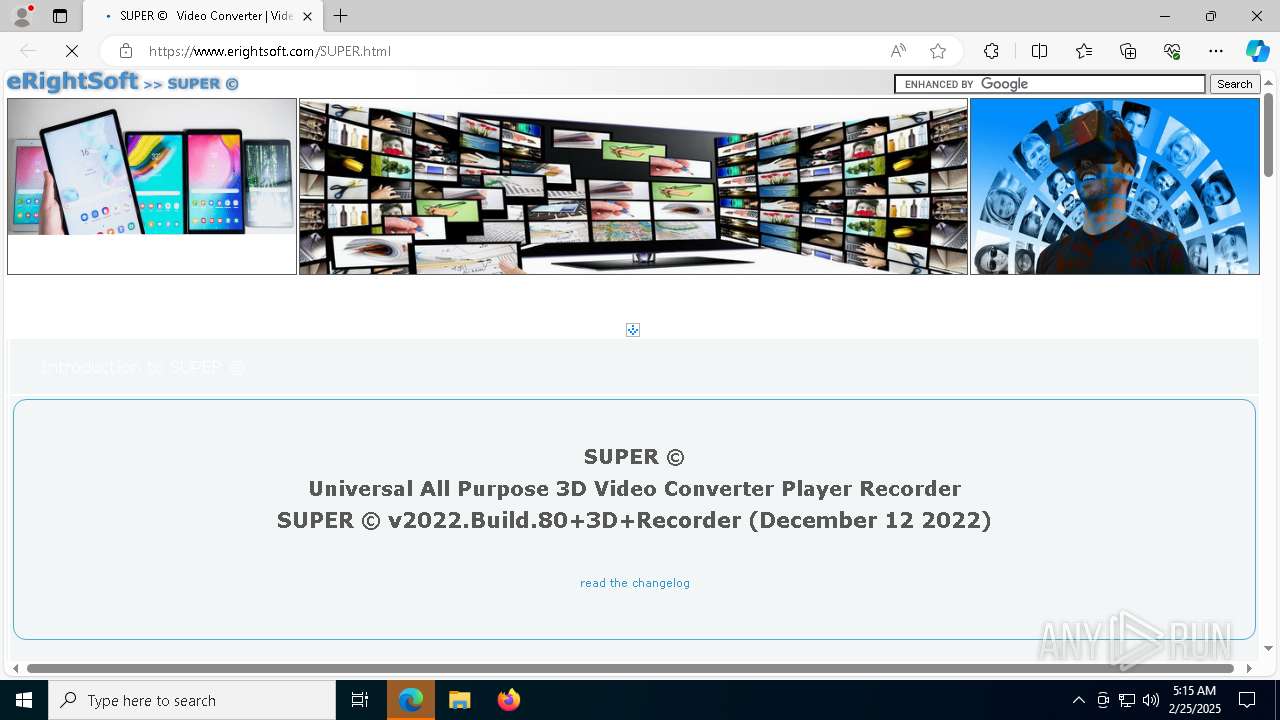The height and width of the screenshot is (720, 1280).
Task: Open Task View
Action: point(360,700)
